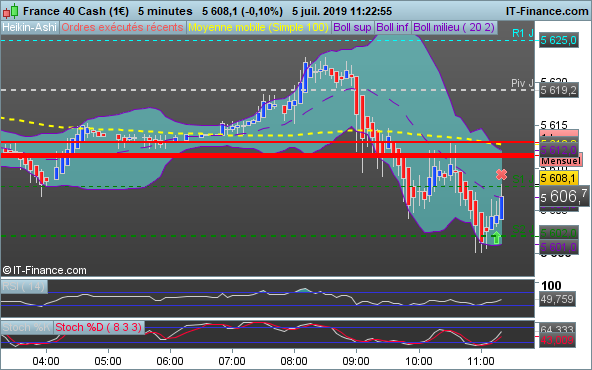
Task: Click the 5 minutes timeframe label
Action: point(165,11)
